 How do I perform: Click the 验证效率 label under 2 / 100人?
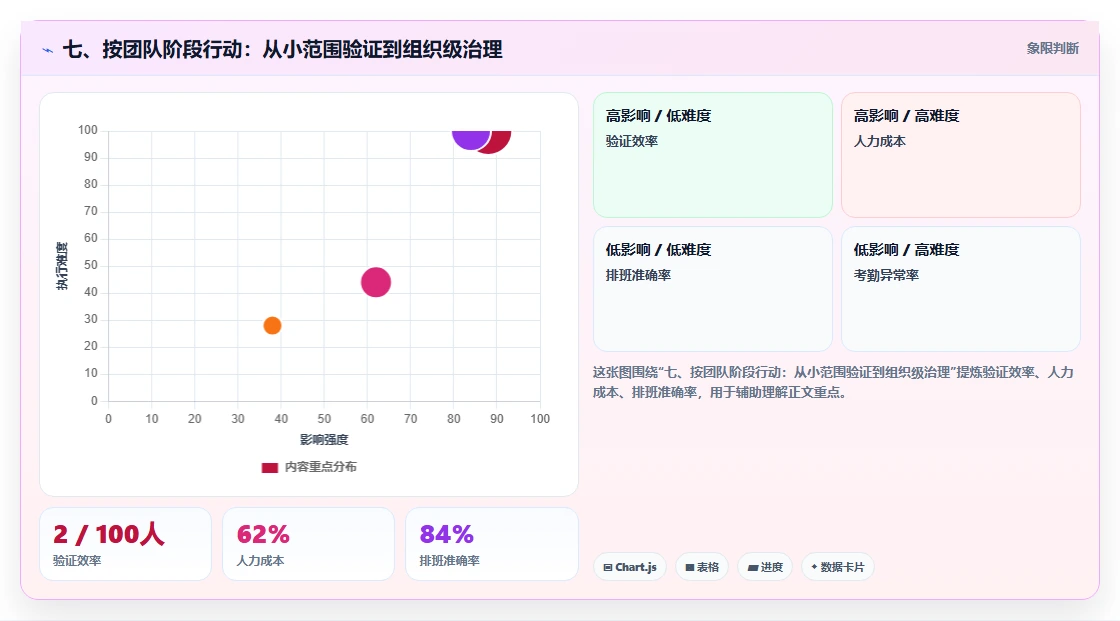[x=77, y=561]
